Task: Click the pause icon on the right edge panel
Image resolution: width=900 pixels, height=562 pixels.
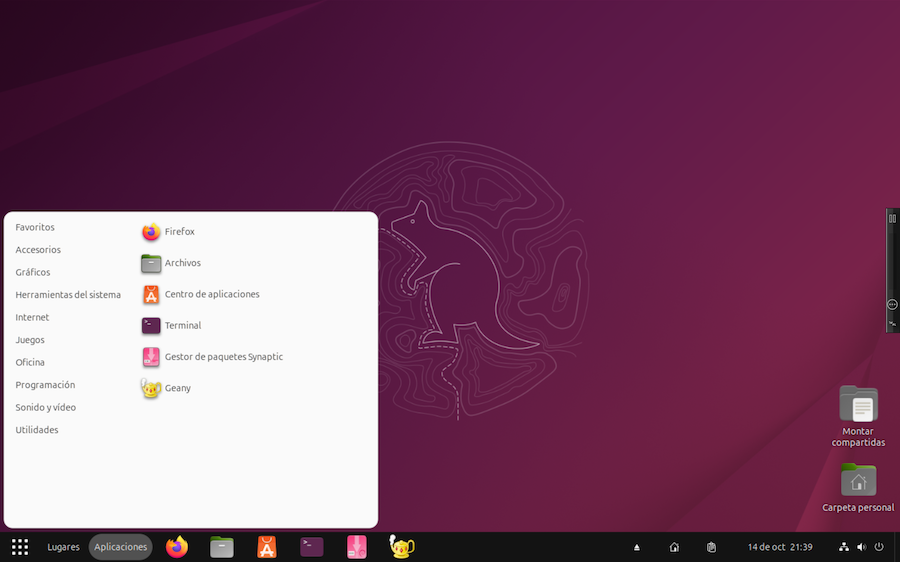Action: tap(892, 218)
